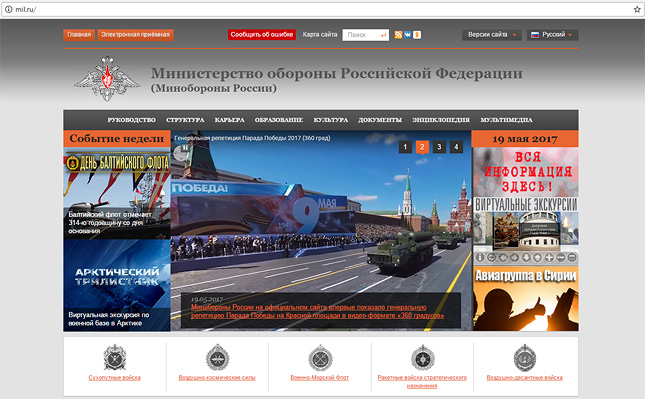Click the Событие недели heading
Viewport: 645px width, 399px height.
(117, 139)
